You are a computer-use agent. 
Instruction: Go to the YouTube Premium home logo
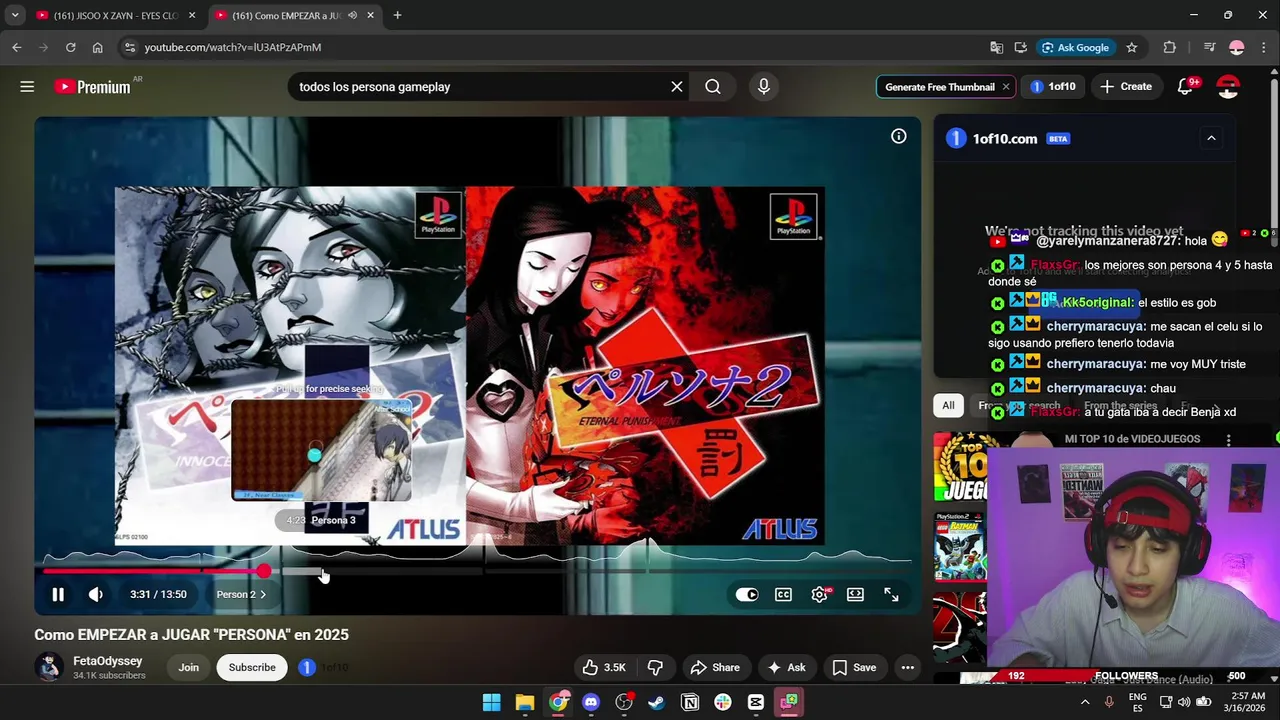point(93,87)
